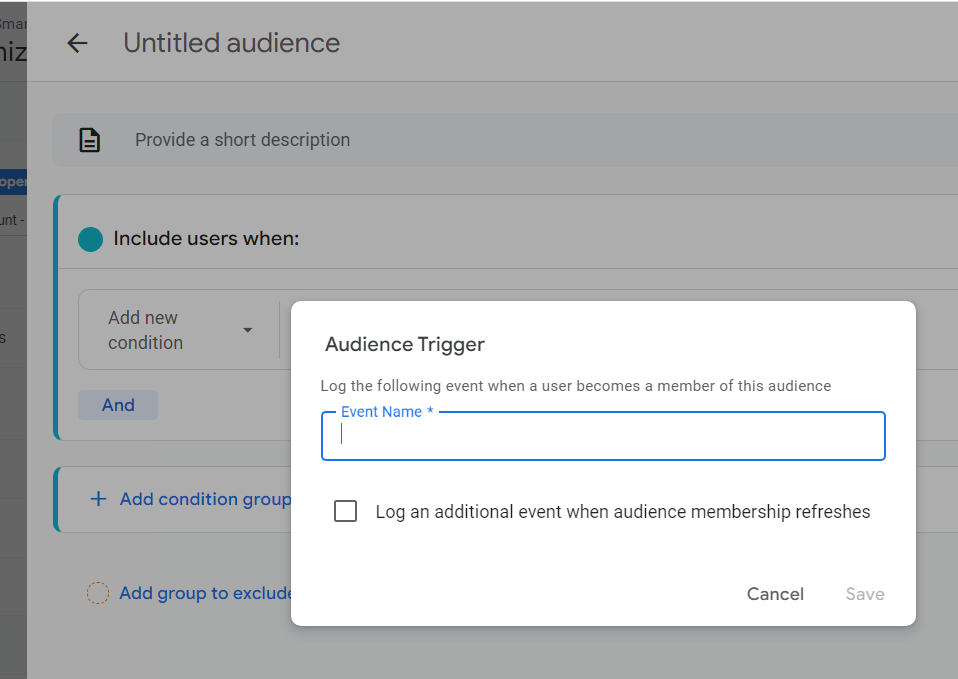Open the Add new condition dropdown
This screenshot has height=679, width=958.
click(179, 330)
